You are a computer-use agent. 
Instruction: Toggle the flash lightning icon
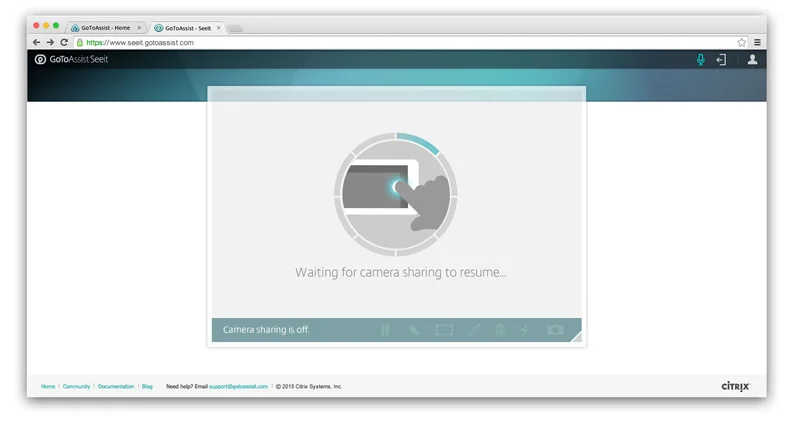point(525,330)
